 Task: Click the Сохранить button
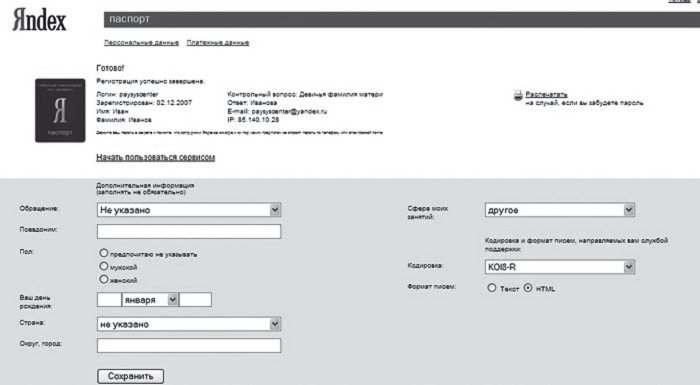pyautogui.click(x=130, y=376)
